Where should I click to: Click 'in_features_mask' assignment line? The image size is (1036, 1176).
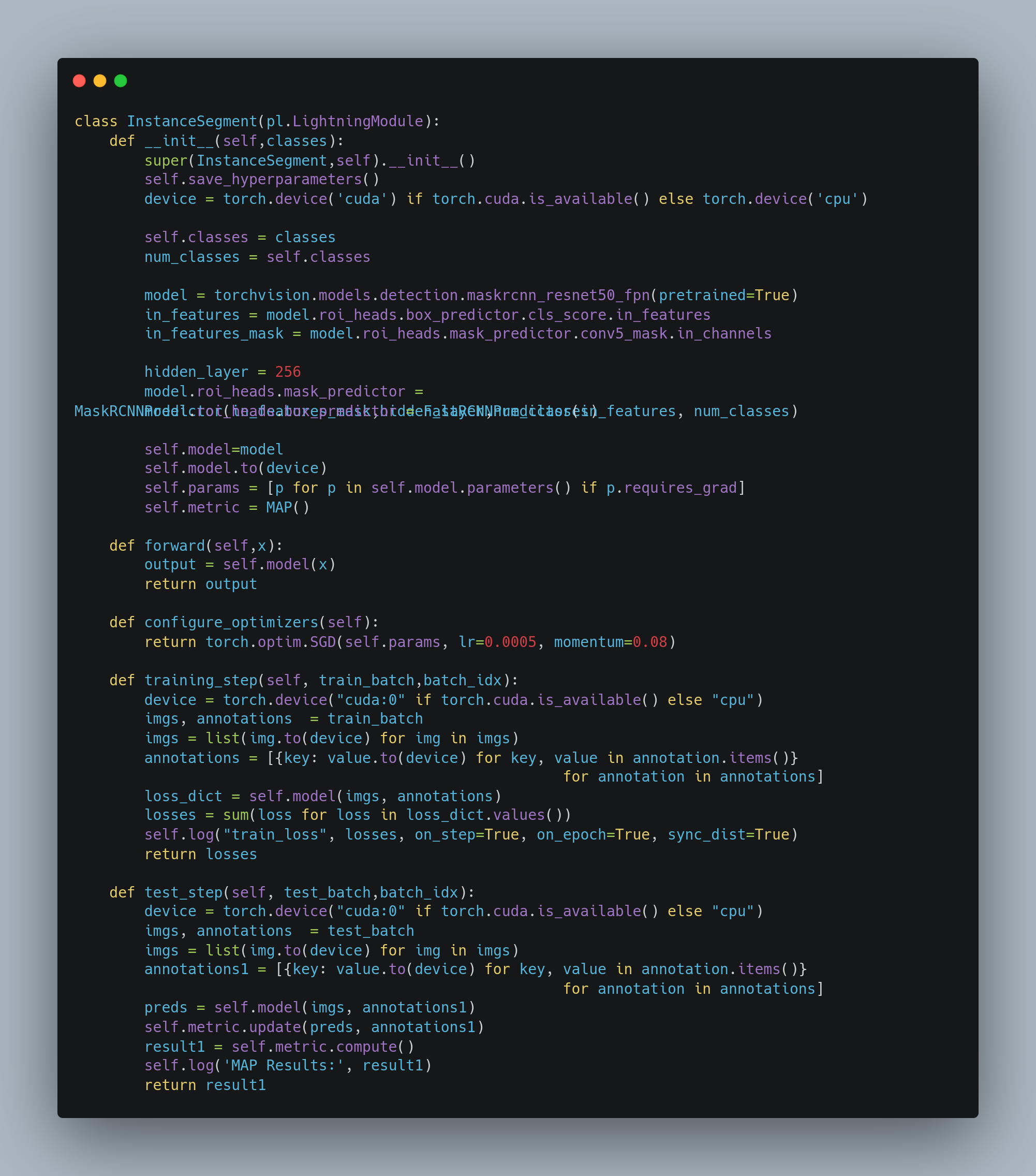pyautogui.click(x=458, y=334)
